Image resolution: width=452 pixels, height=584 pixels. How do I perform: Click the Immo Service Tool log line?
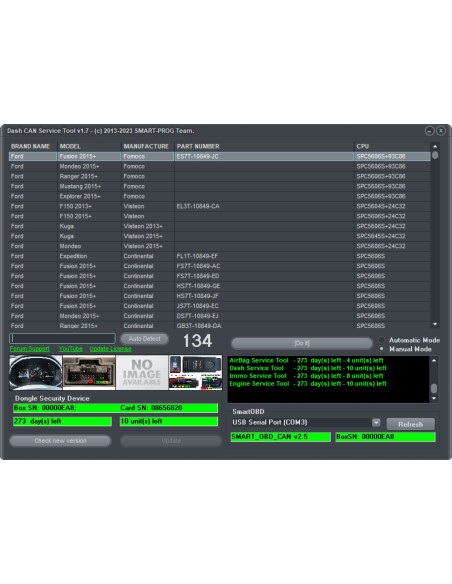(306, 376)
